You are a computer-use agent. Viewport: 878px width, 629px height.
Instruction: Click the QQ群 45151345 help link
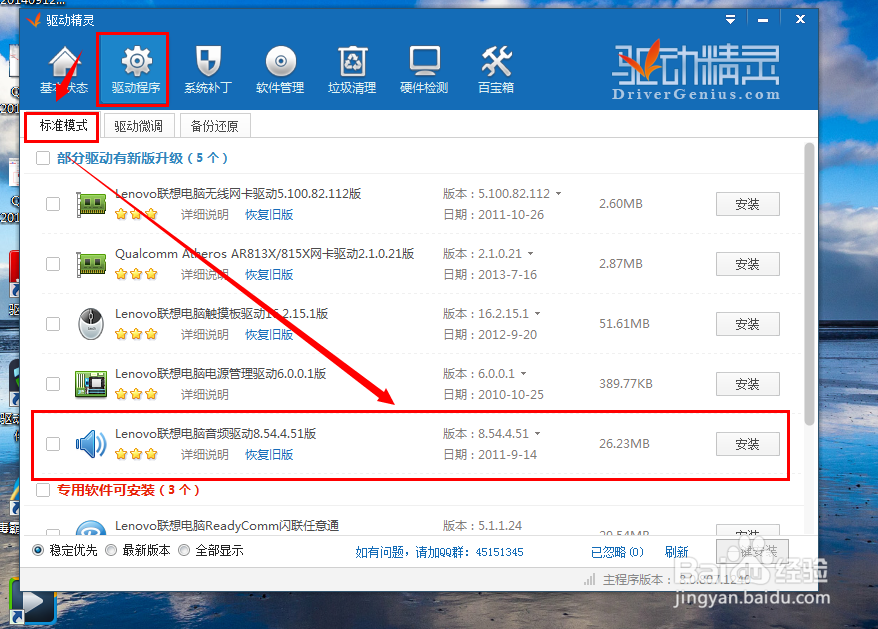(439, 552)
